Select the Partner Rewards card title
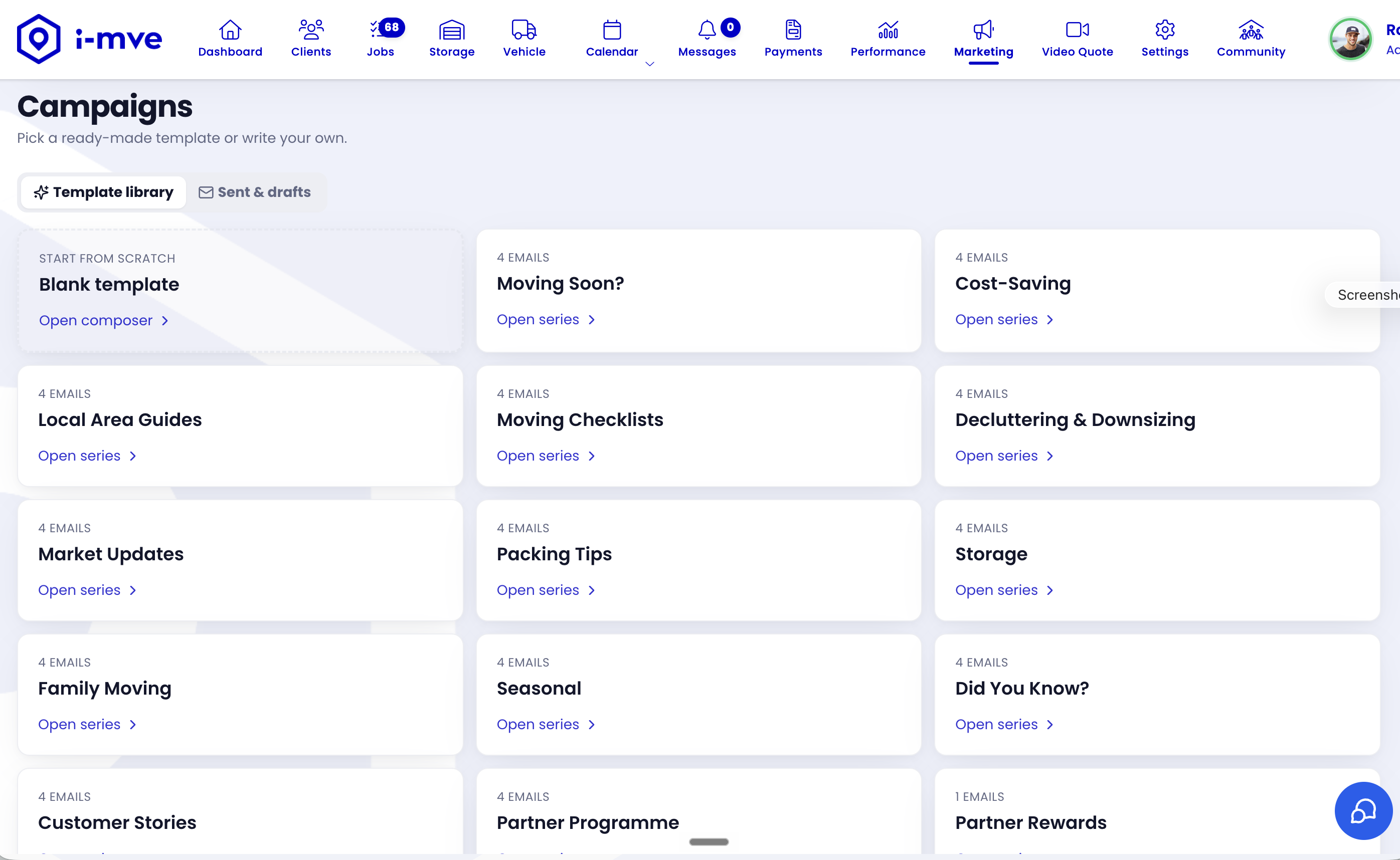 pyautogui.click(x=1030, y=822)
